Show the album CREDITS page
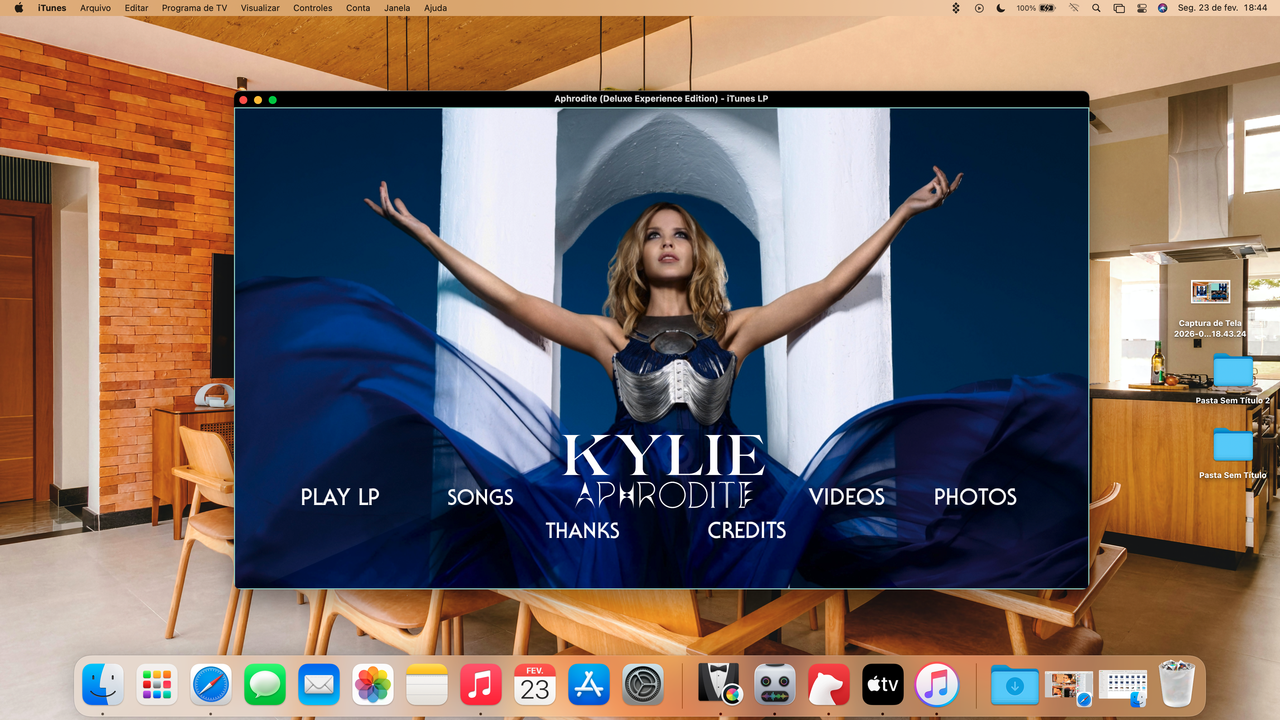This screenshot has width=1280, height=720. 747,531
